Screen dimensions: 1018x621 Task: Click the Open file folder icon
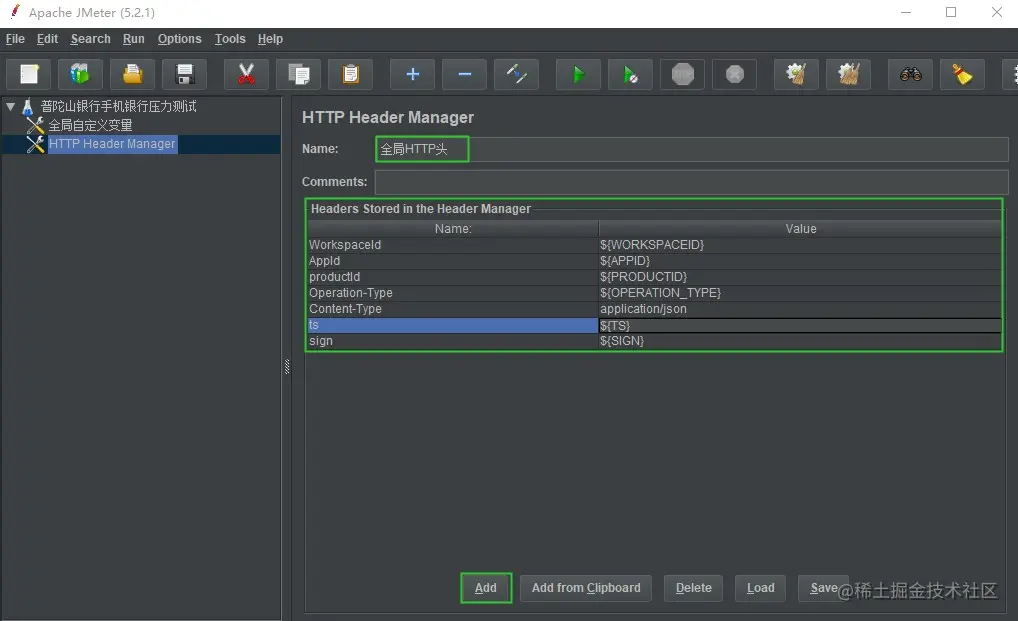tap(132, 75)
